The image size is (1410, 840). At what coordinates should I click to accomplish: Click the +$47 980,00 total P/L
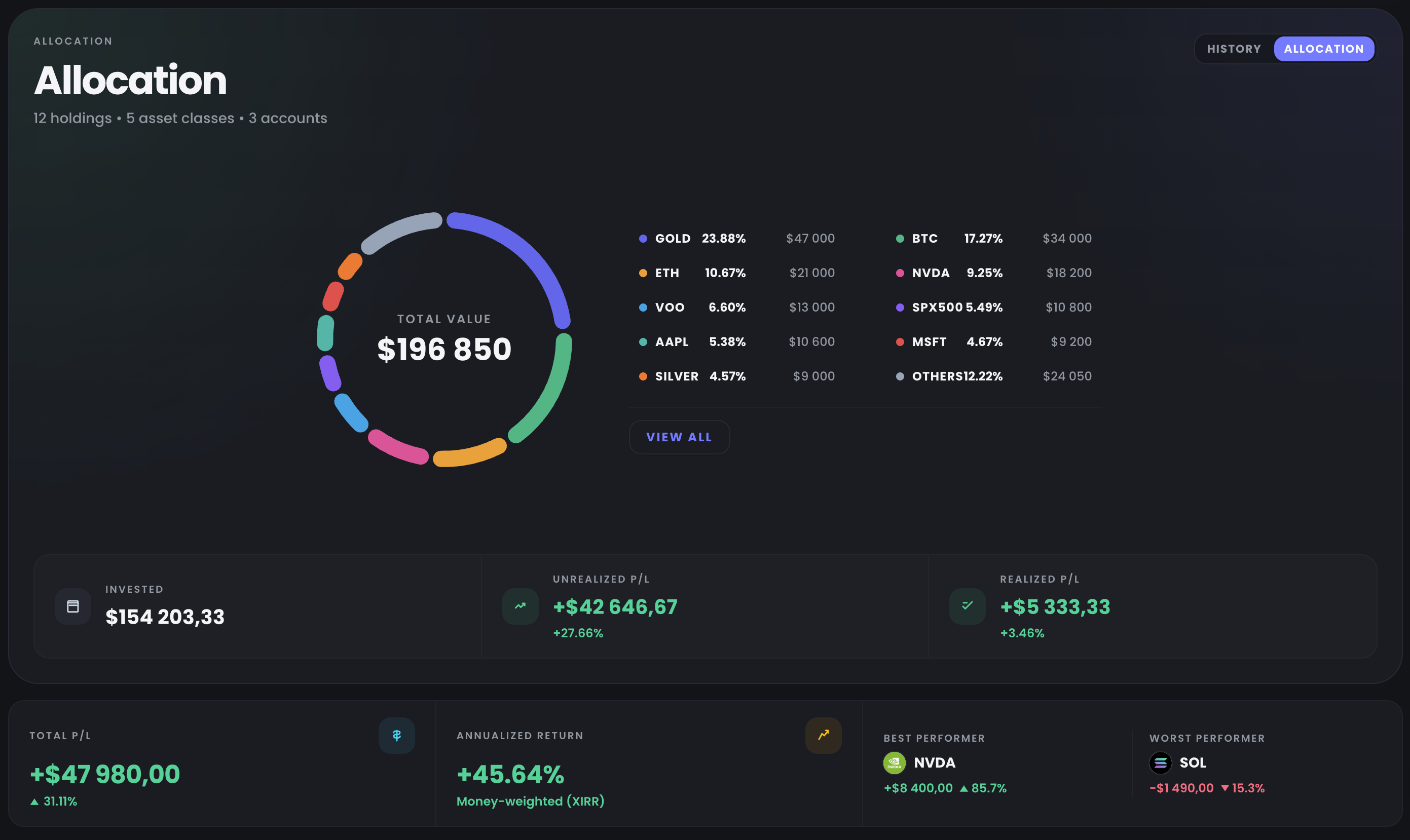pyautogui.click(x=105, y=774)
